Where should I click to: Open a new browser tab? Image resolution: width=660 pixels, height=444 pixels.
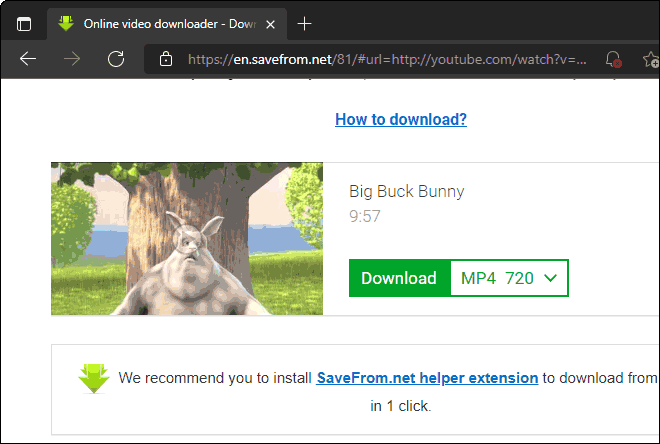coord(304,24)
